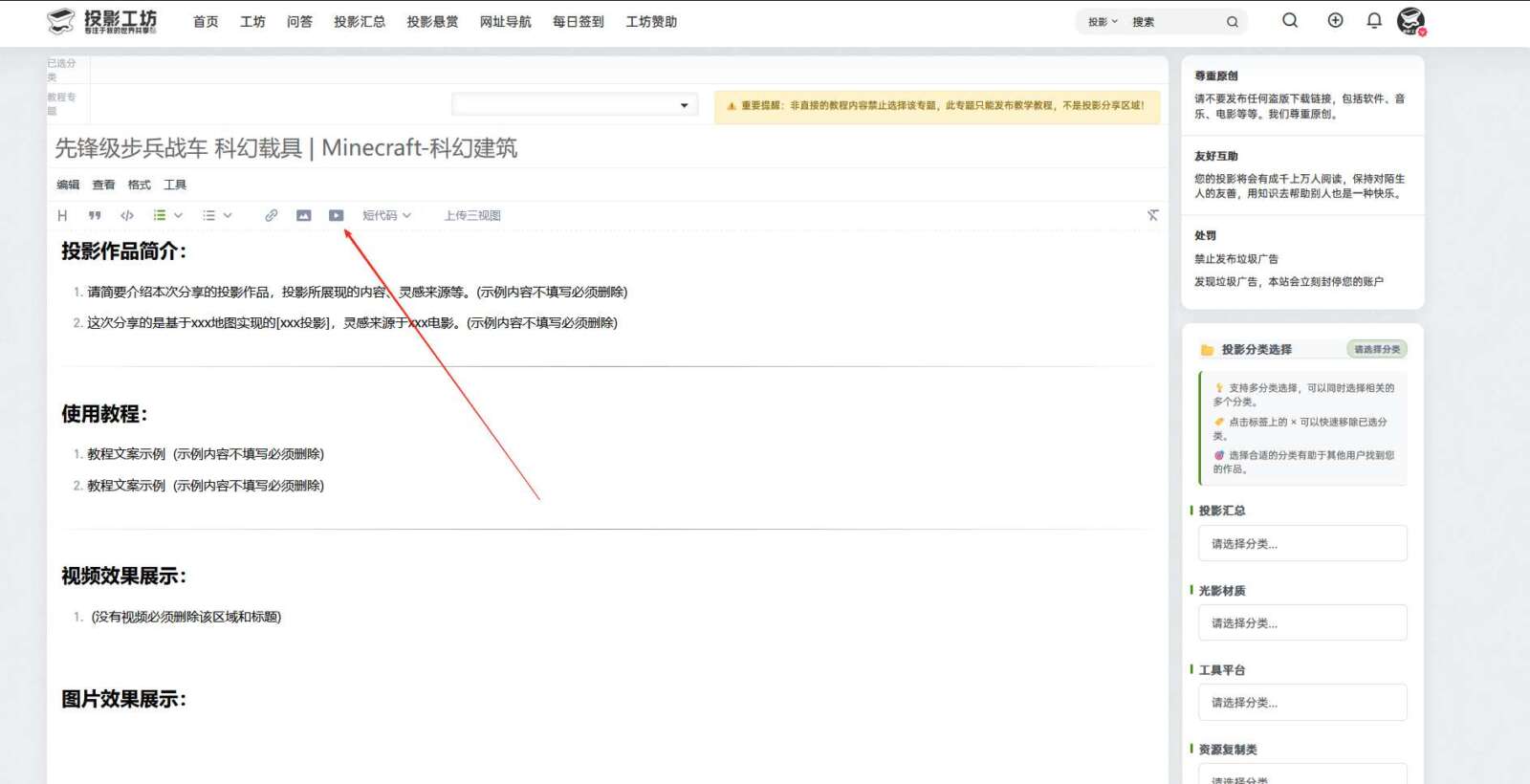Click the 尊重原创 sidebar heading
This screenshot has width=1530, height=784.
1216,76
